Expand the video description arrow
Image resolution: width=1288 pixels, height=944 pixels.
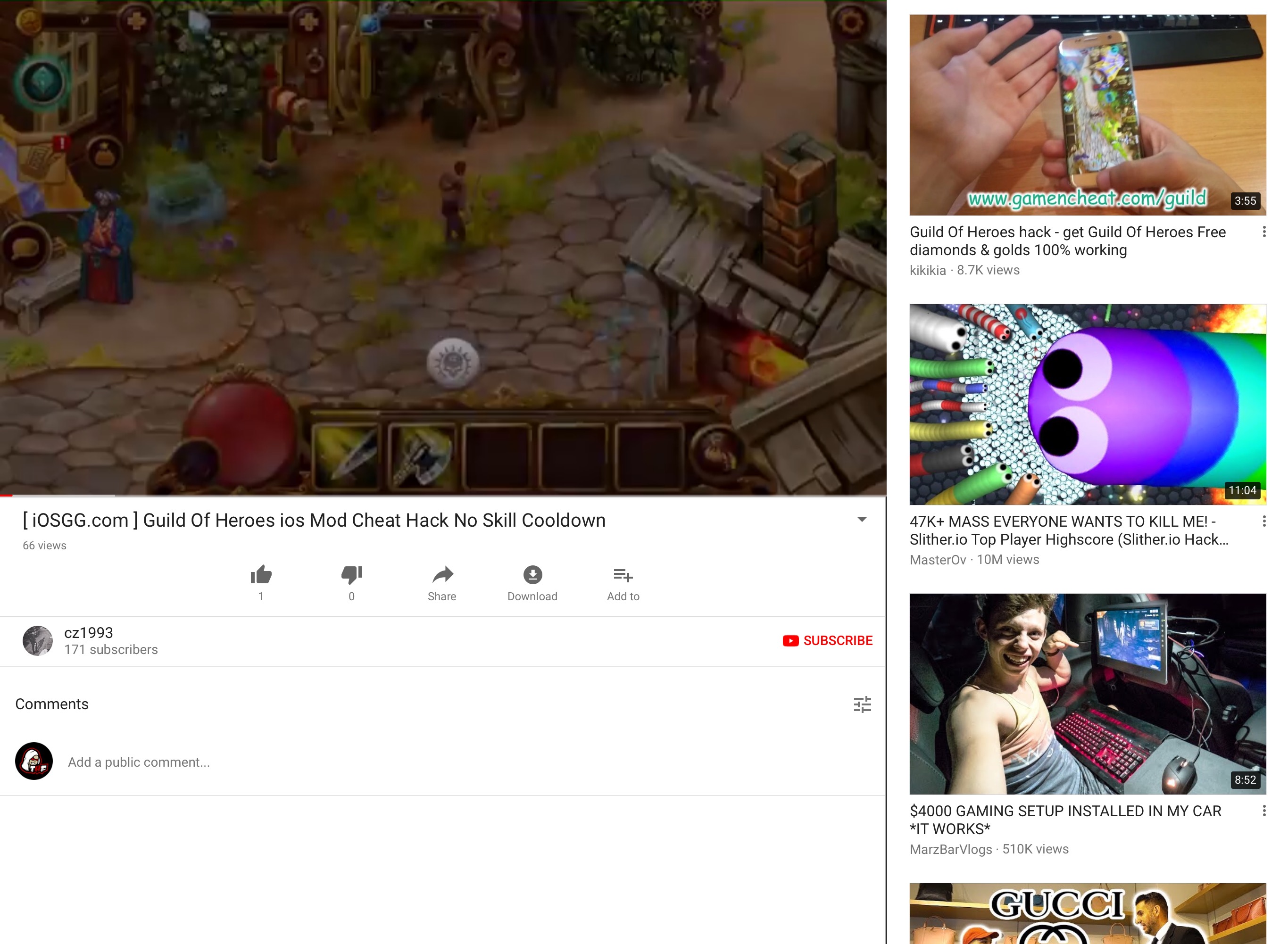[x=862, y=520]
